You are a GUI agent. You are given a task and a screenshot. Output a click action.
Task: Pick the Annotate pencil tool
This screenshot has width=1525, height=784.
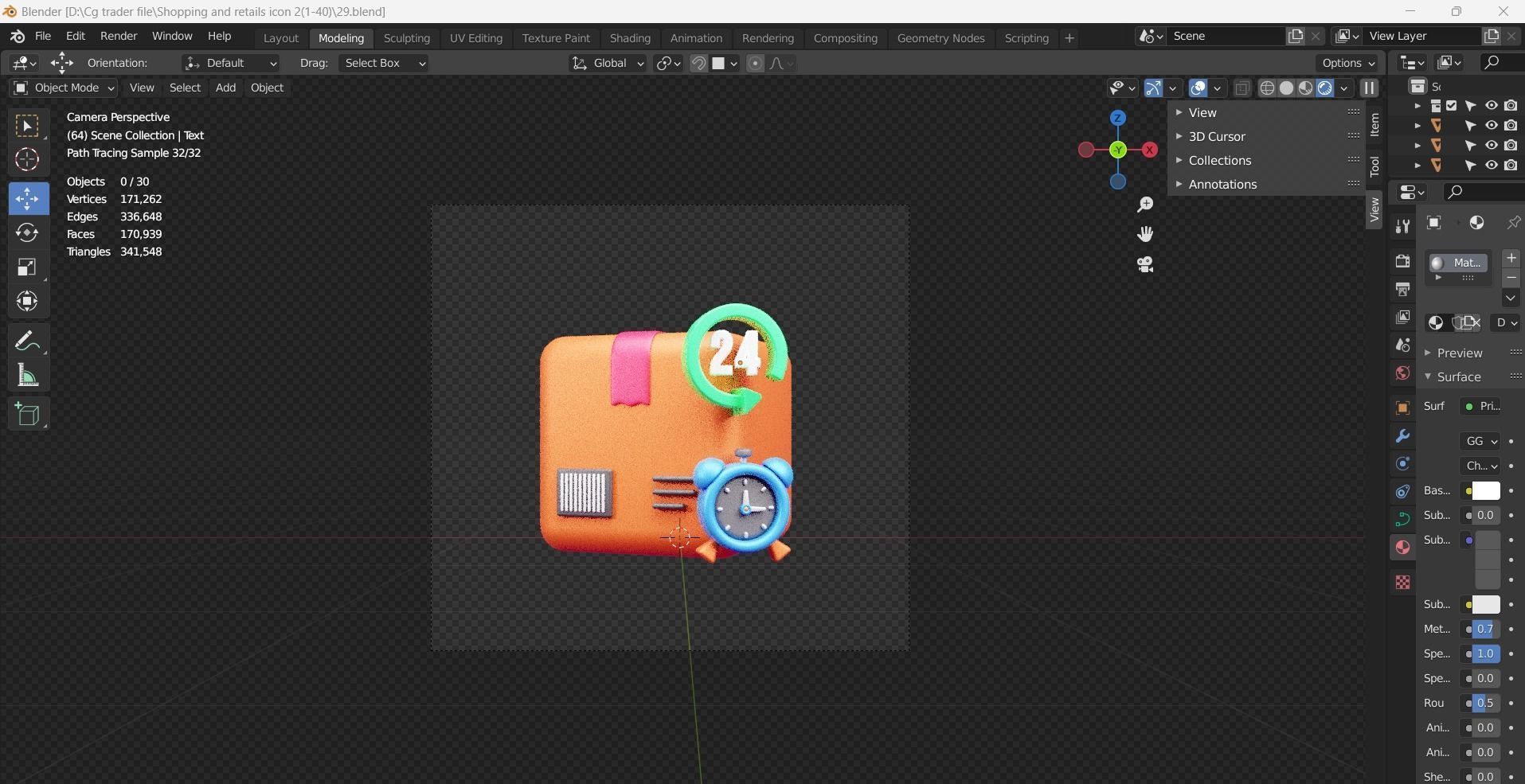tap(27, 341)
